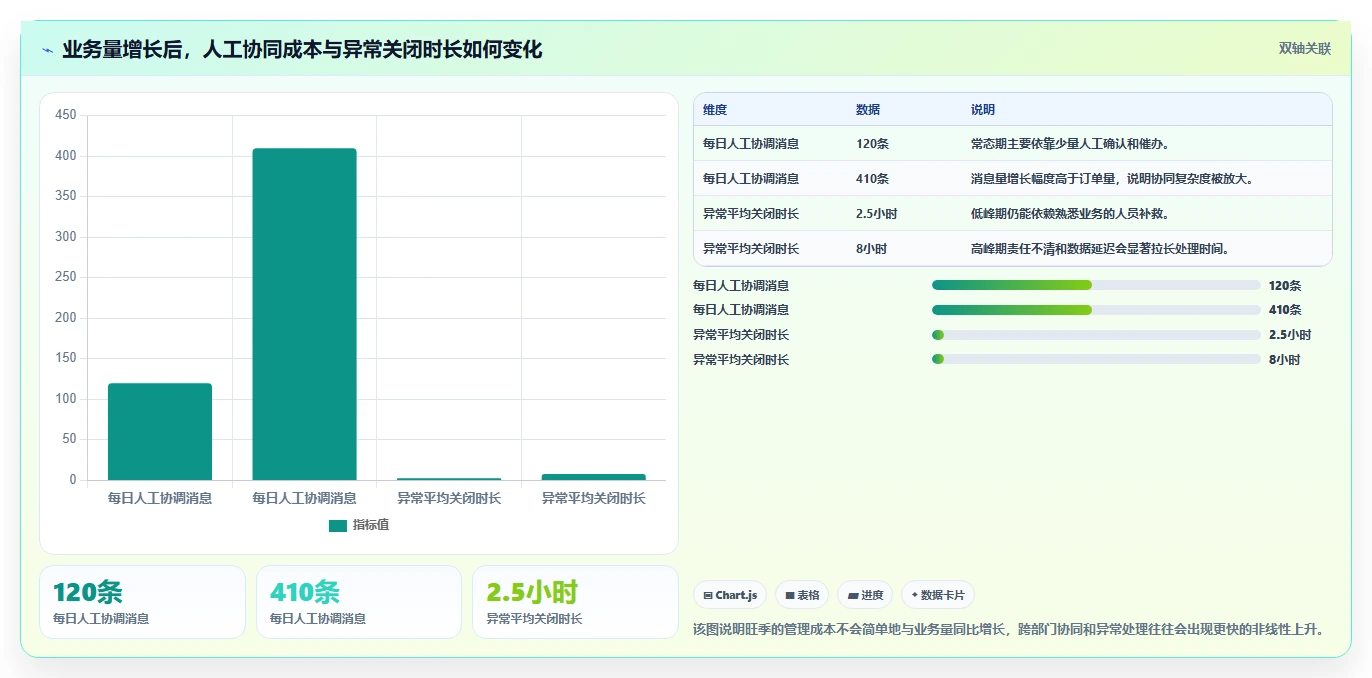Click the 指标值 legend label
Image resolution: width=1372 pixels, height=678 pixels.
371,525
